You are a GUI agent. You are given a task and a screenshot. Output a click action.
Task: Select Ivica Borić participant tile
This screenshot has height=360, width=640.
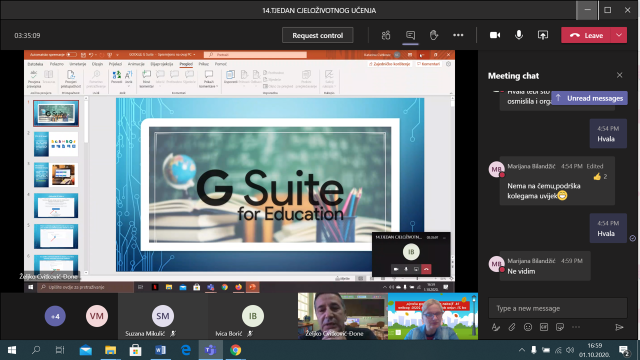tap(253, 316)
